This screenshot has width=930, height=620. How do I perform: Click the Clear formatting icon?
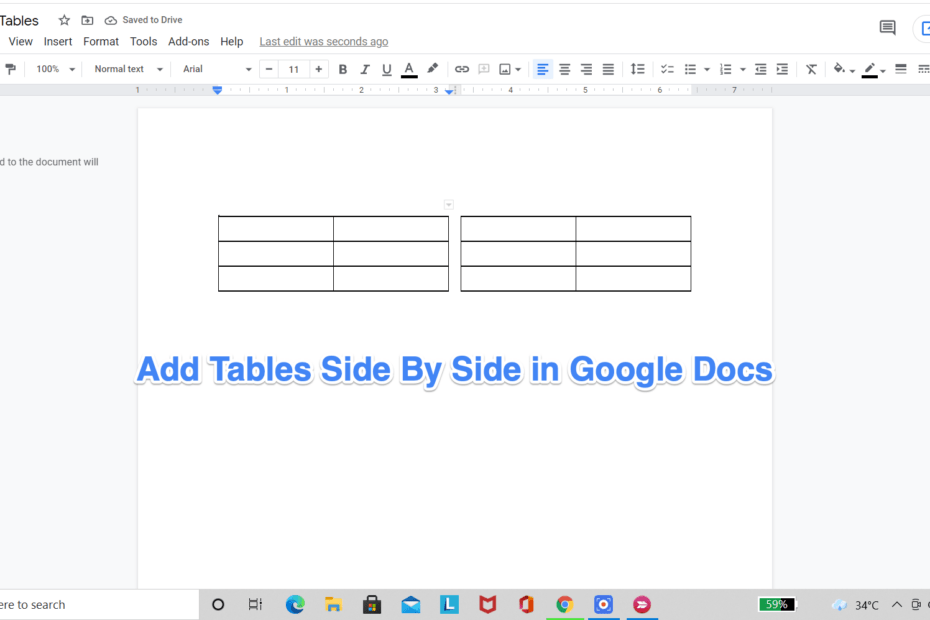(811, 69)
